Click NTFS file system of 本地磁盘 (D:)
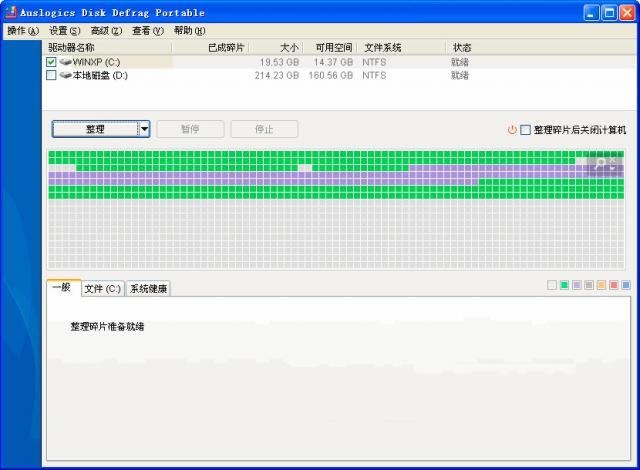 click(374, 75)
